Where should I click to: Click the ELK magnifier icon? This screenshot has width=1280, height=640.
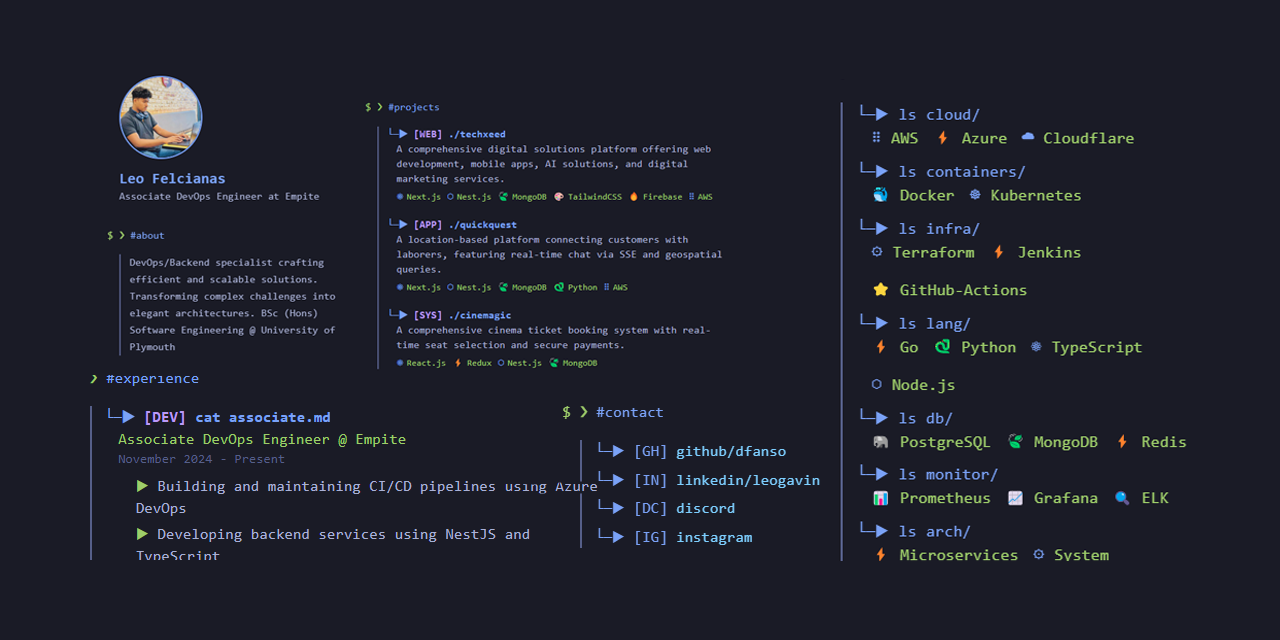click(x=1122, y=498)
